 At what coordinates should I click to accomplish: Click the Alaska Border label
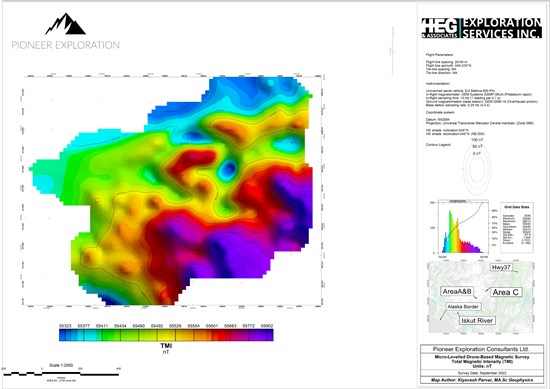click(x=463, y=307)
